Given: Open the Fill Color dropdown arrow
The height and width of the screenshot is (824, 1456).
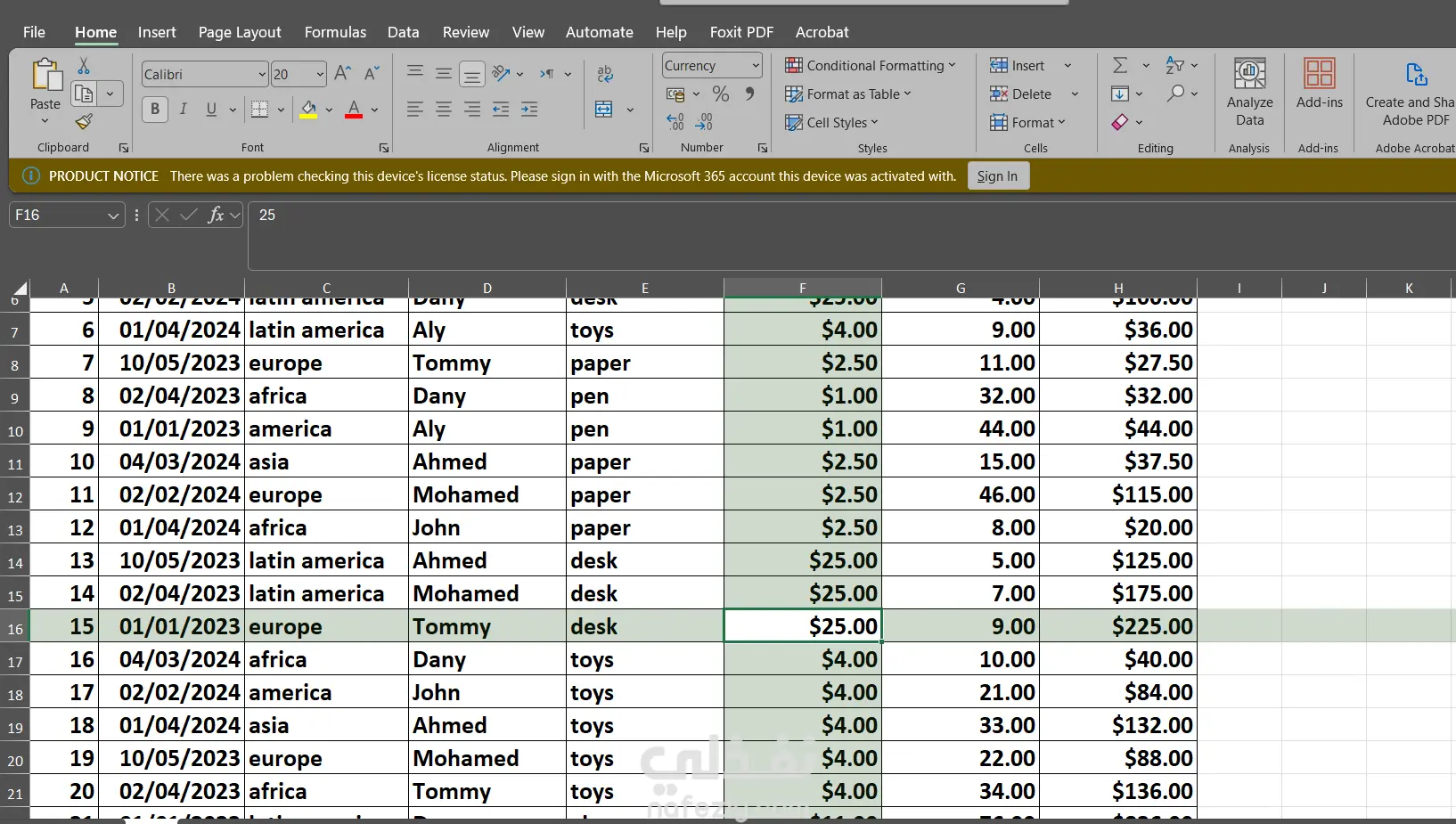Looking at the screenshot, I should click(x=329, y=110).
